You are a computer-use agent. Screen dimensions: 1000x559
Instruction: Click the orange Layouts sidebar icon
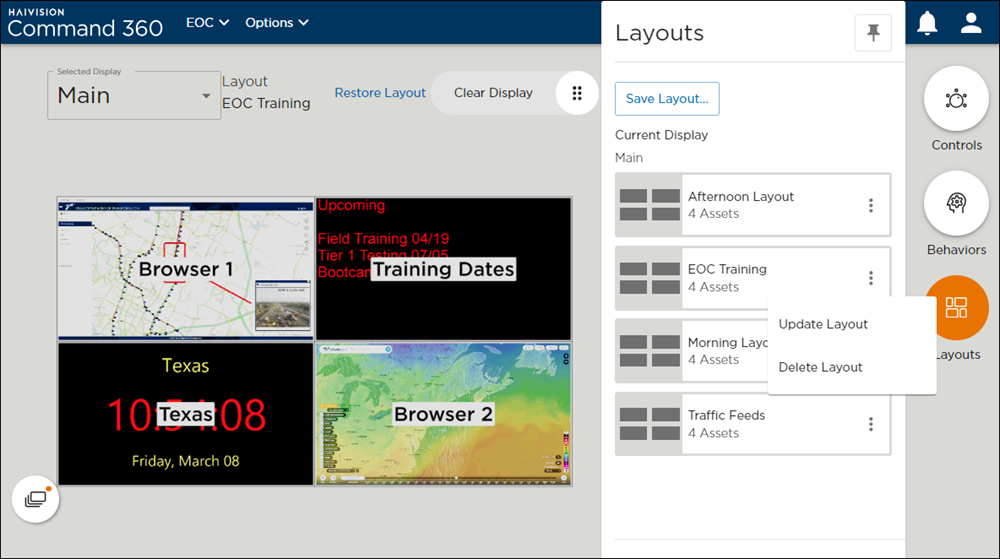click(956, 308)
